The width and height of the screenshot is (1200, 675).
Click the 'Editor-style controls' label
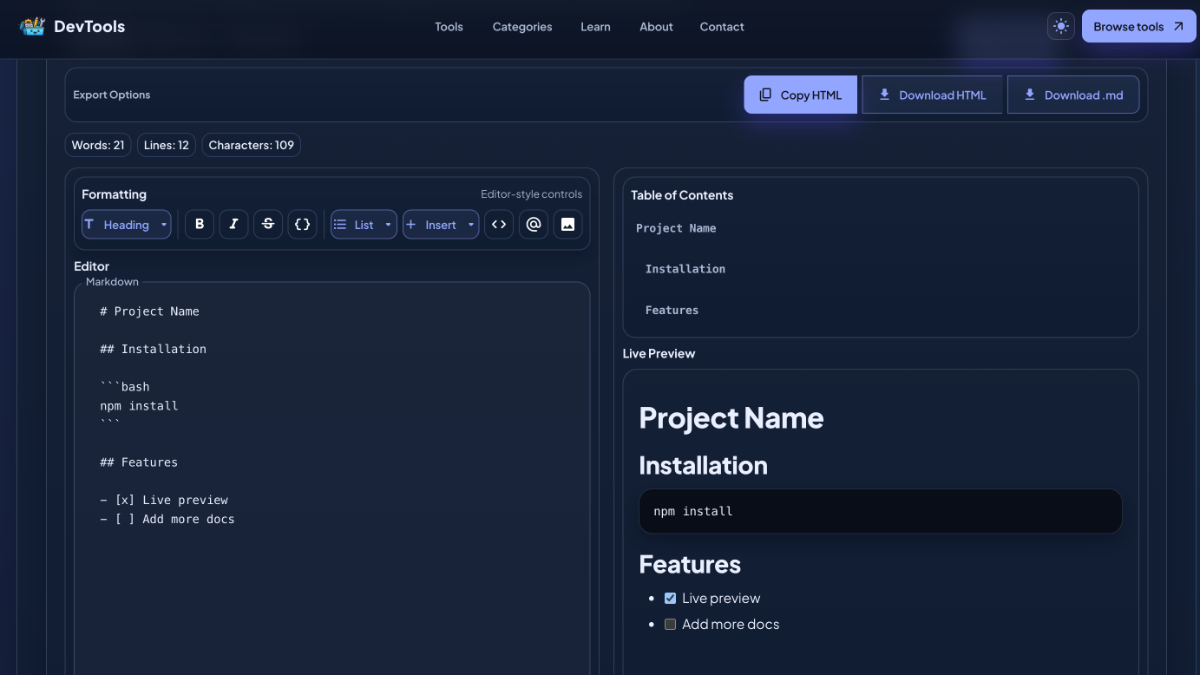531,194
